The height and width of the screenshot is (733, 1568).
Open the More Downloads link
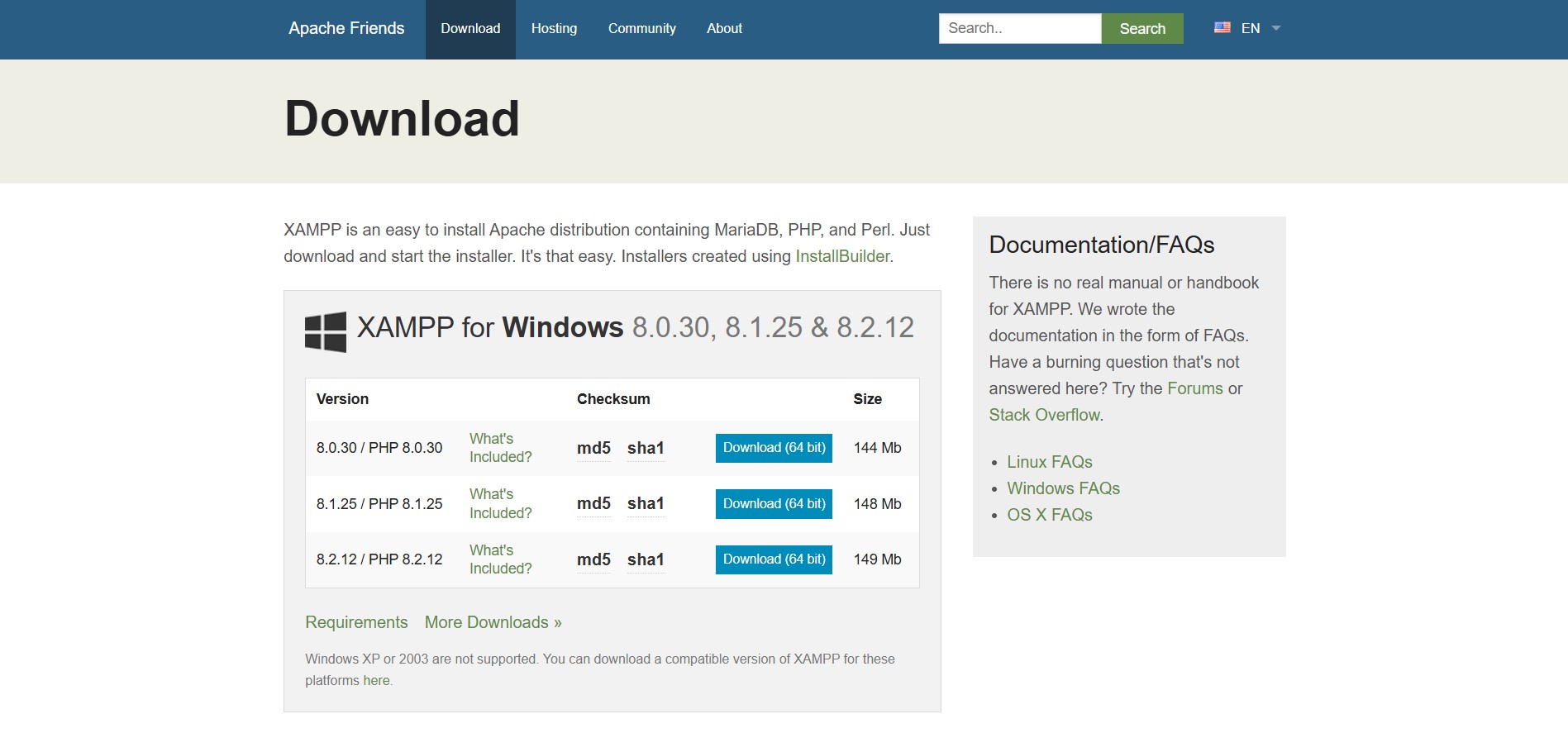(493, 622)
